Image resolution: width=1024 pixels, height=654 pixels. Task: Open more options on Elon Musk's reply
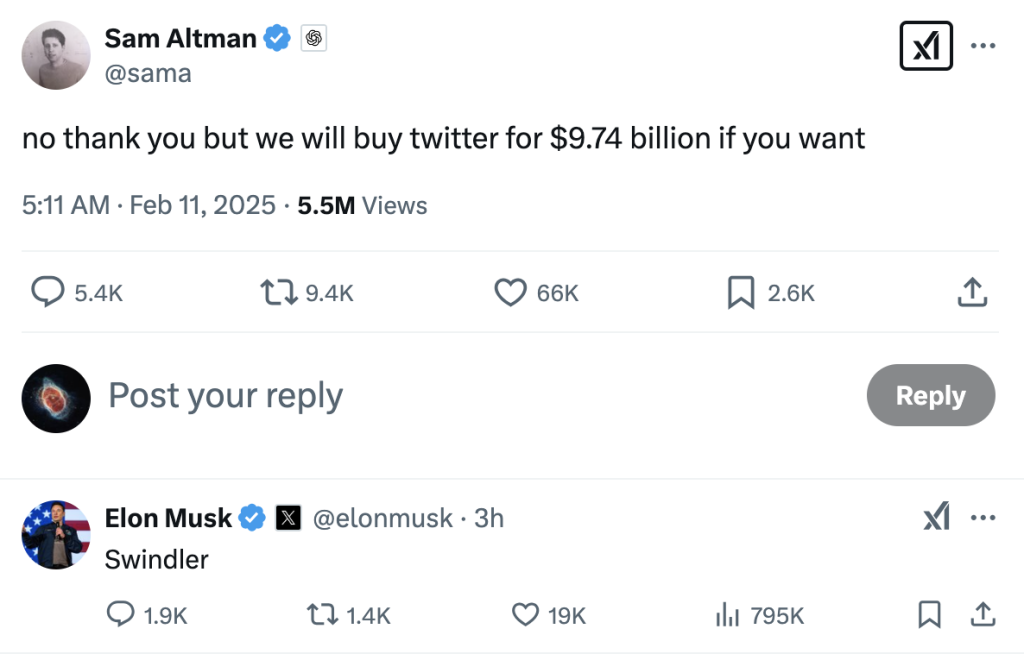(984, 518)
